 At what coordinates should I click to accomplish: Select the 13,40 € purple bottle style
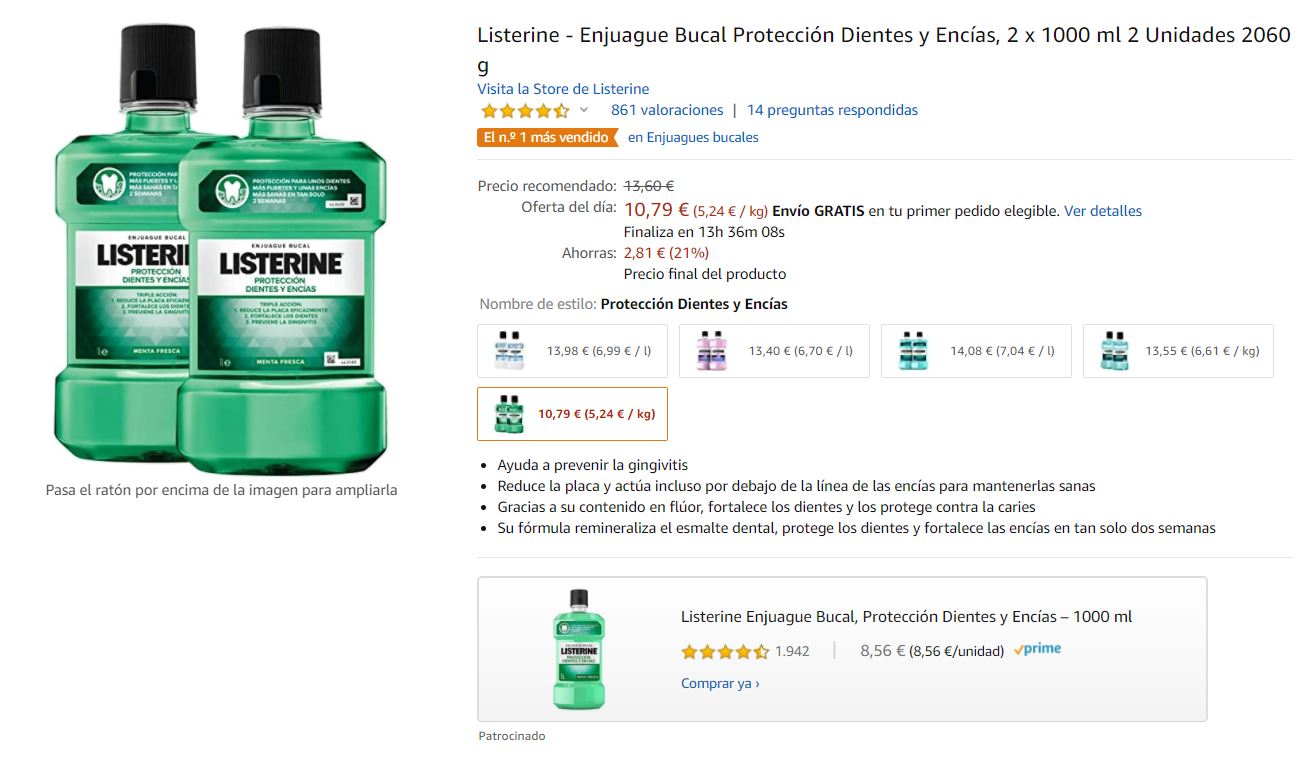pyautogui.click(x=774, y=351)
